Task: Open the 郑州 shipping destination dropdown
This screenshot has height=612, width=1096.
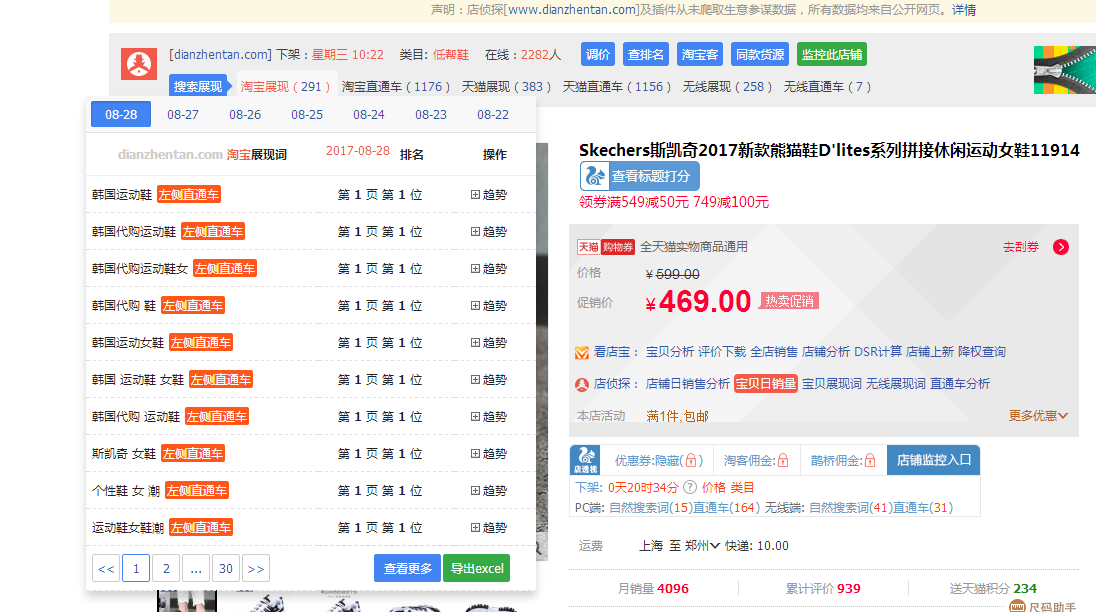Action: pyautogui.click(x=702, y=546)
